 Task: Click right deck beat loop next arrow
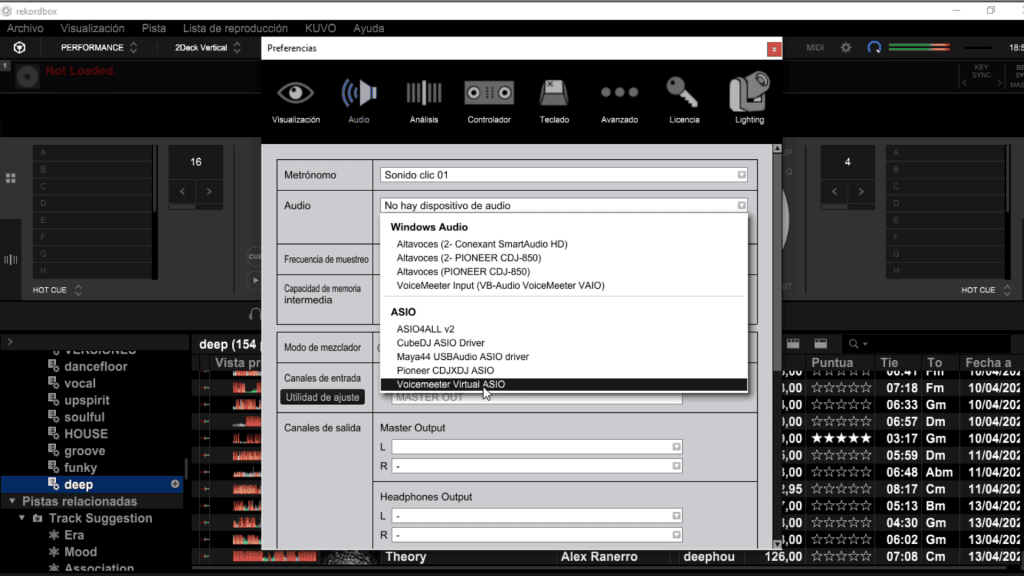pyautogui.click(x=861, y=191)
